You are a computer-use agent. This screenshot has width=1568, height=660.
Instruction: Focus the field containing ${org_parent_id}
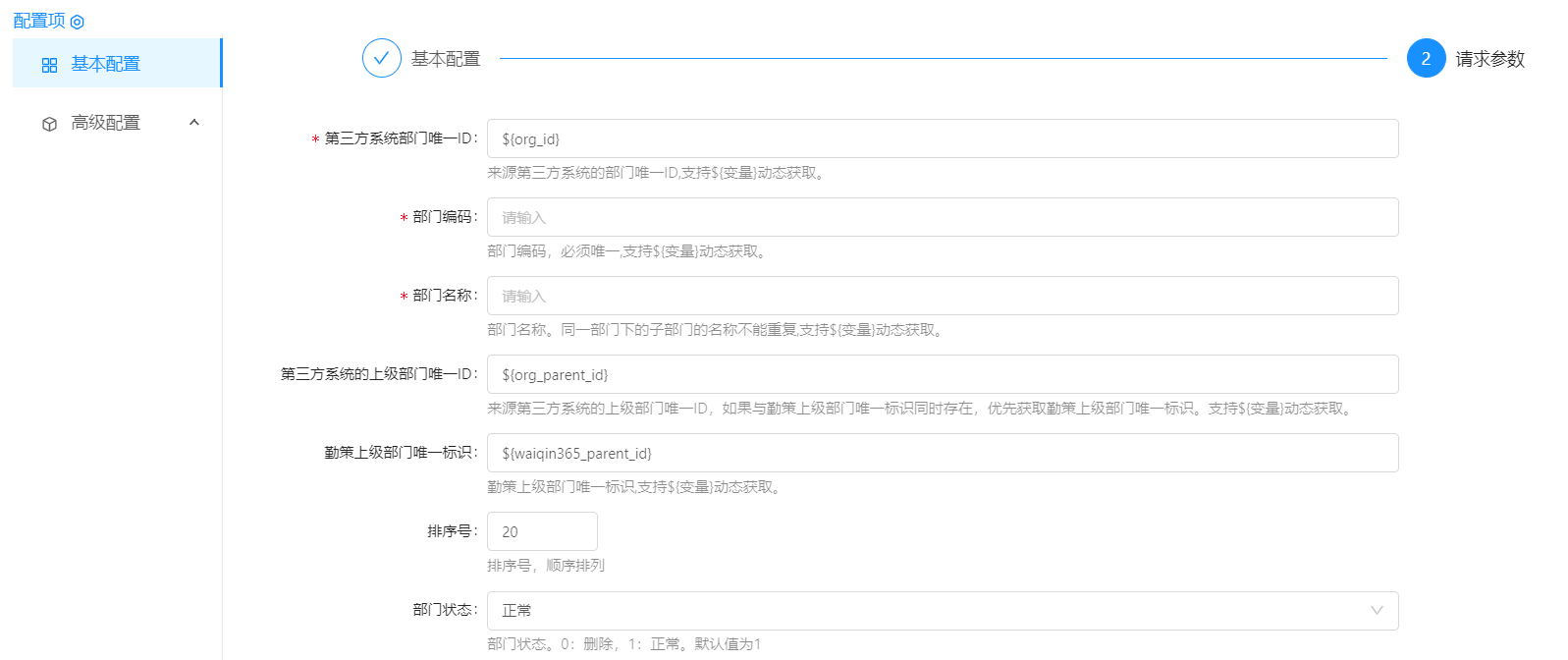point(942,374)
